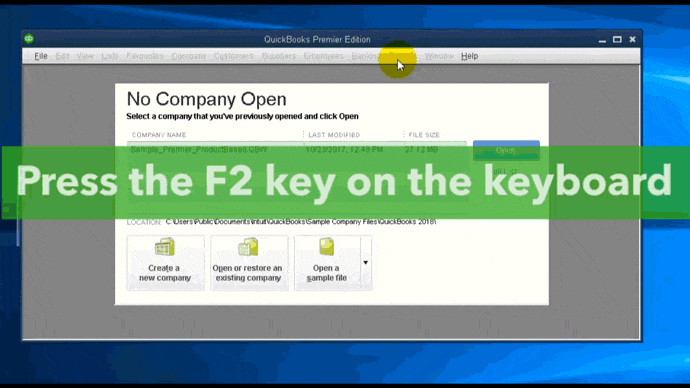Click the file location path text
The width and height of the screenshot is (690, 388).
pos(301,222)
